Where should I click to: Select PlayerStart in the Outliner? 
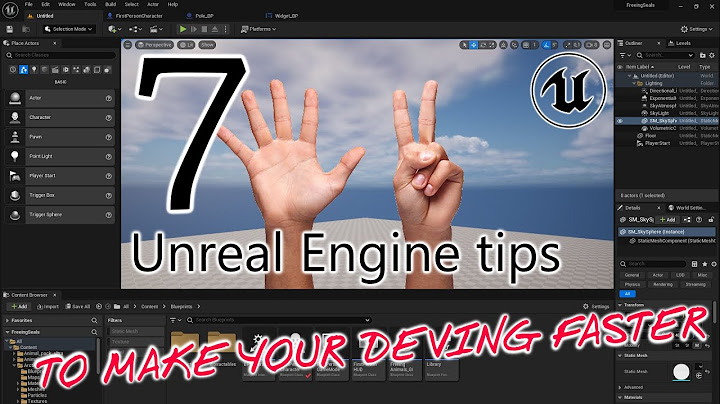point(657,144)
